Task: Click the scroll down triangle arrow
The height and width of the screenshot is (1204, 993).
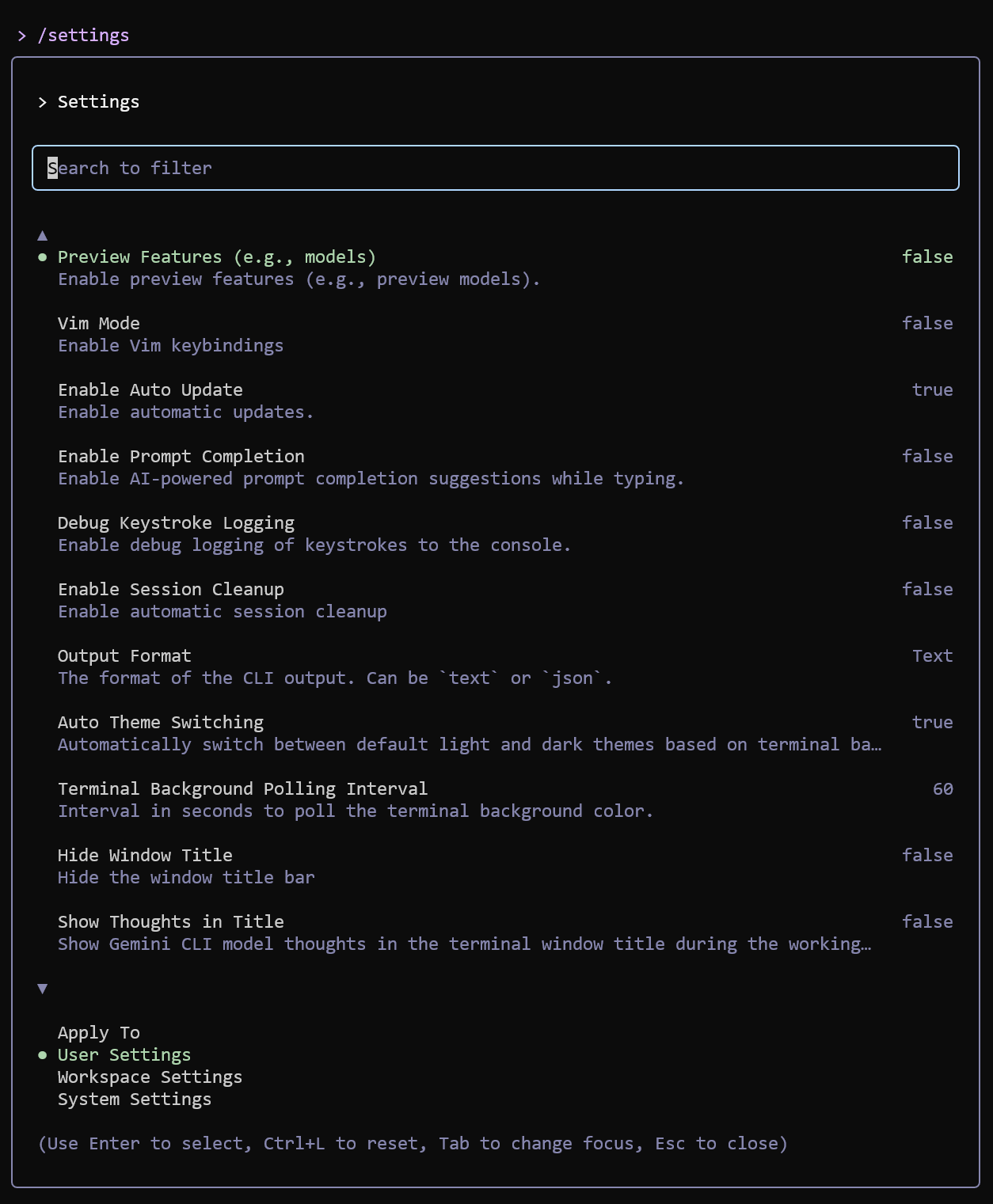Action: coord(43,989)
